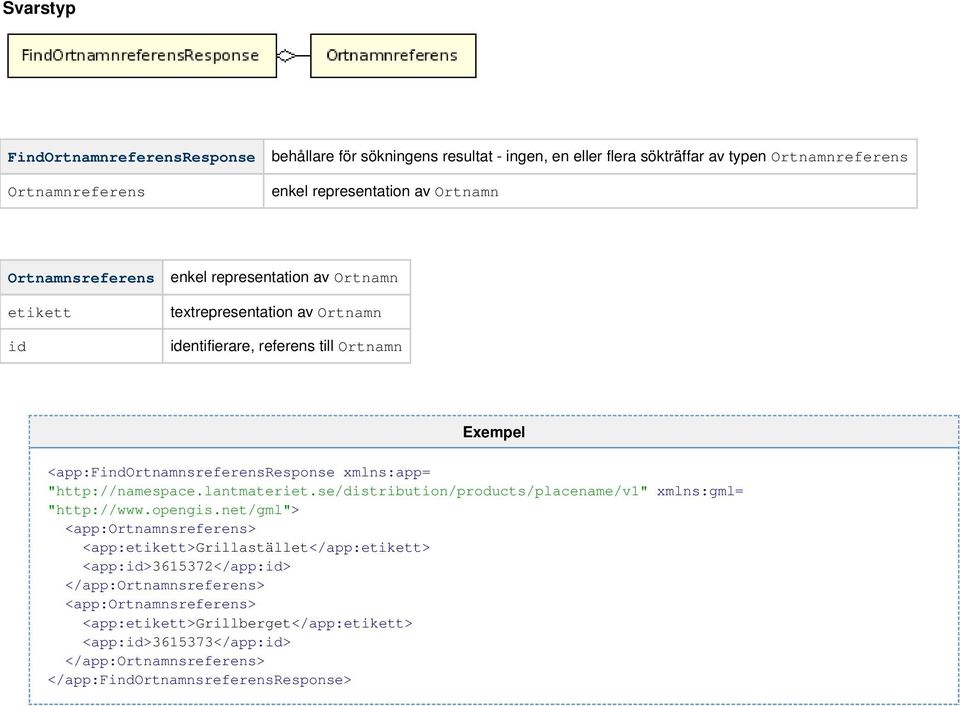Click the app:id 3615373 XML line
The image size is (960, 706).
coord(187,643)
